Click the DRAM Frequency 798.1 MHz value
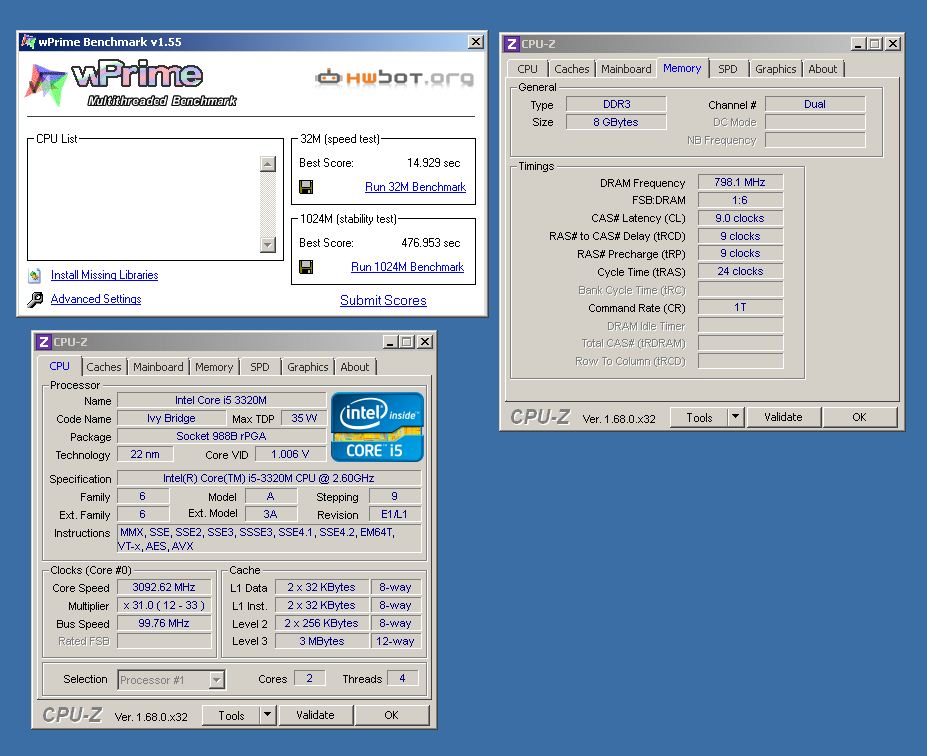This screenshot has height=756, width=927. pos(740,182)
